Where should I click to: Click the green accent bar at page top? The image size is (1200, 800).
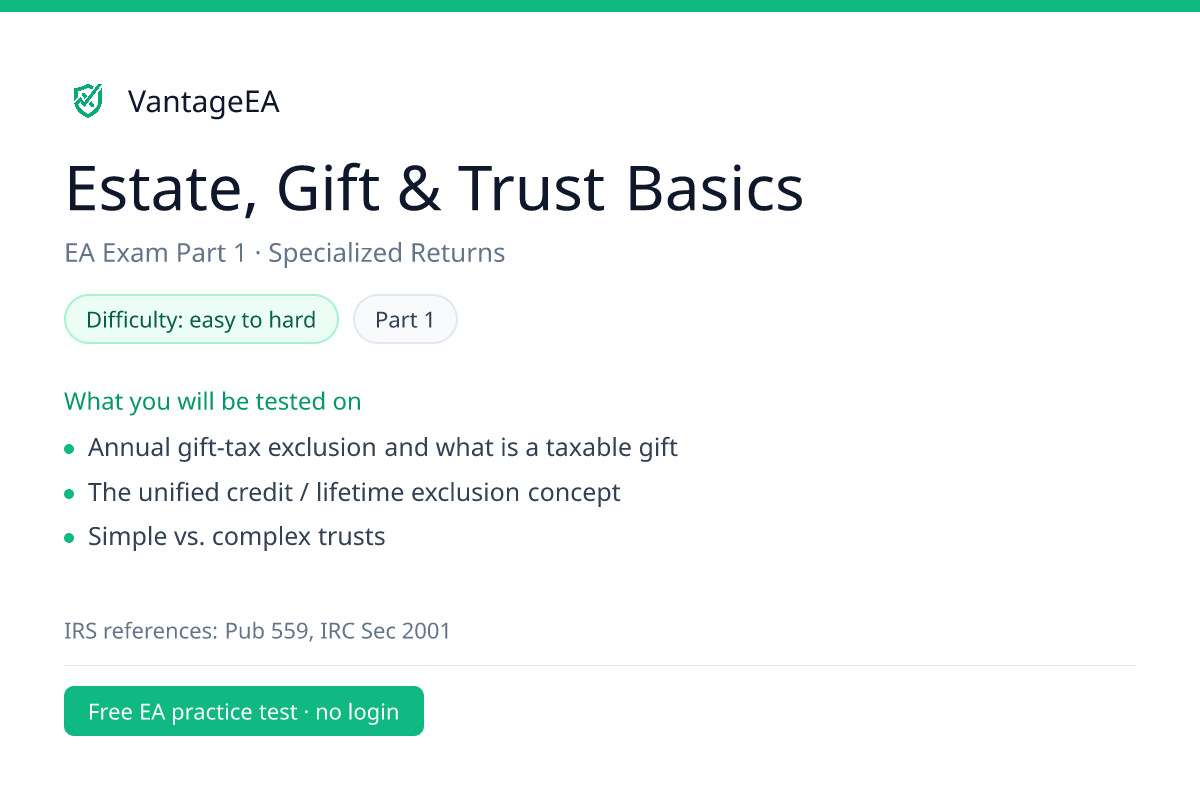(x=600, y=5)
